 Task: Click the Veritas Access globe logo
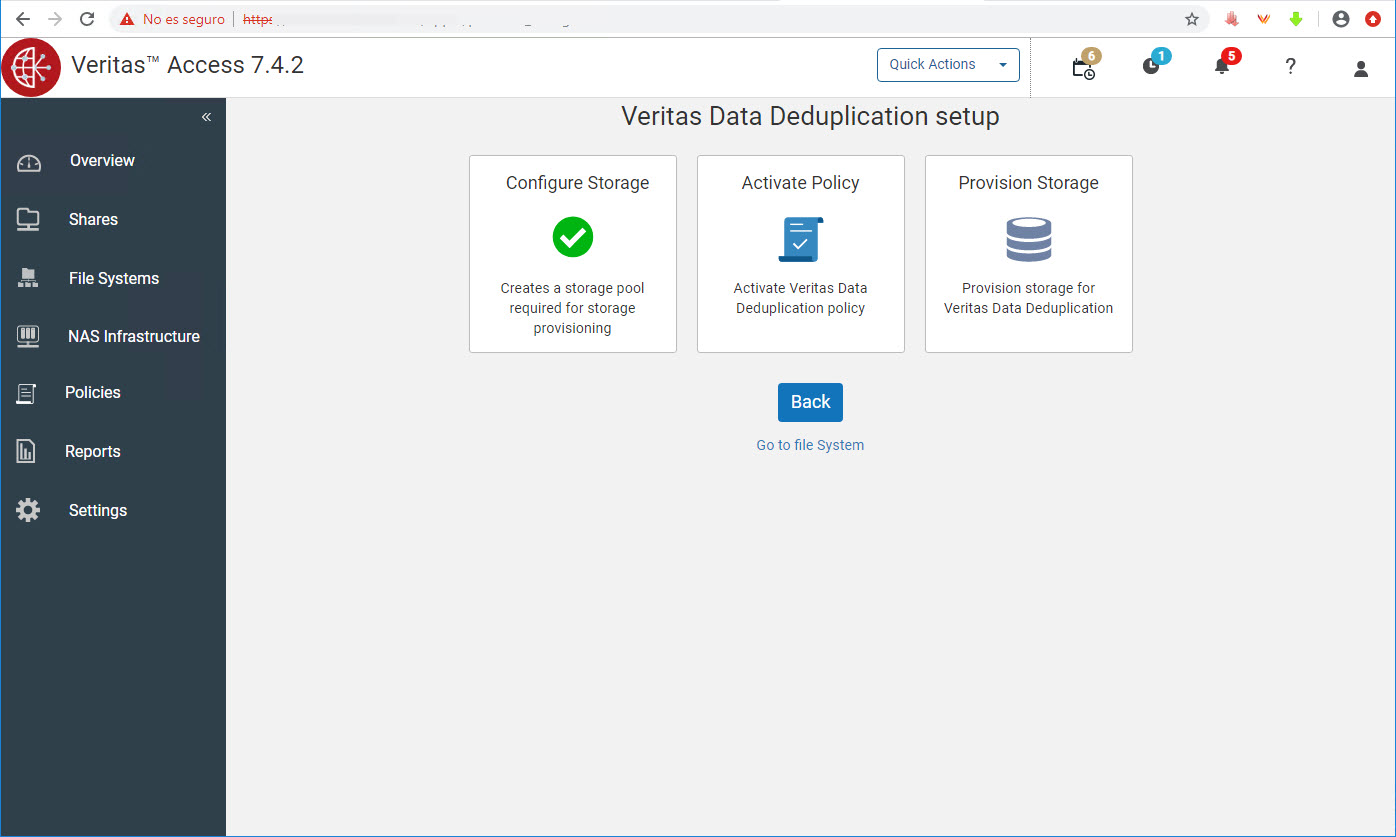(x=31, y=67)
